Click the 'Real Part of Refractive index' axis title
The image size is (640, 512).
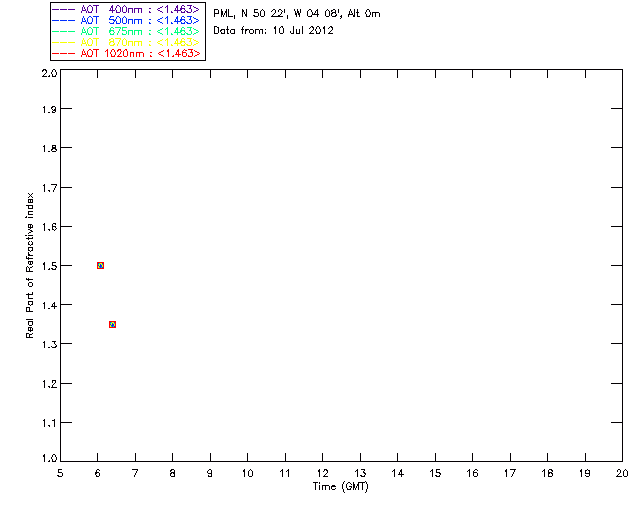click(x=29, y=265)
